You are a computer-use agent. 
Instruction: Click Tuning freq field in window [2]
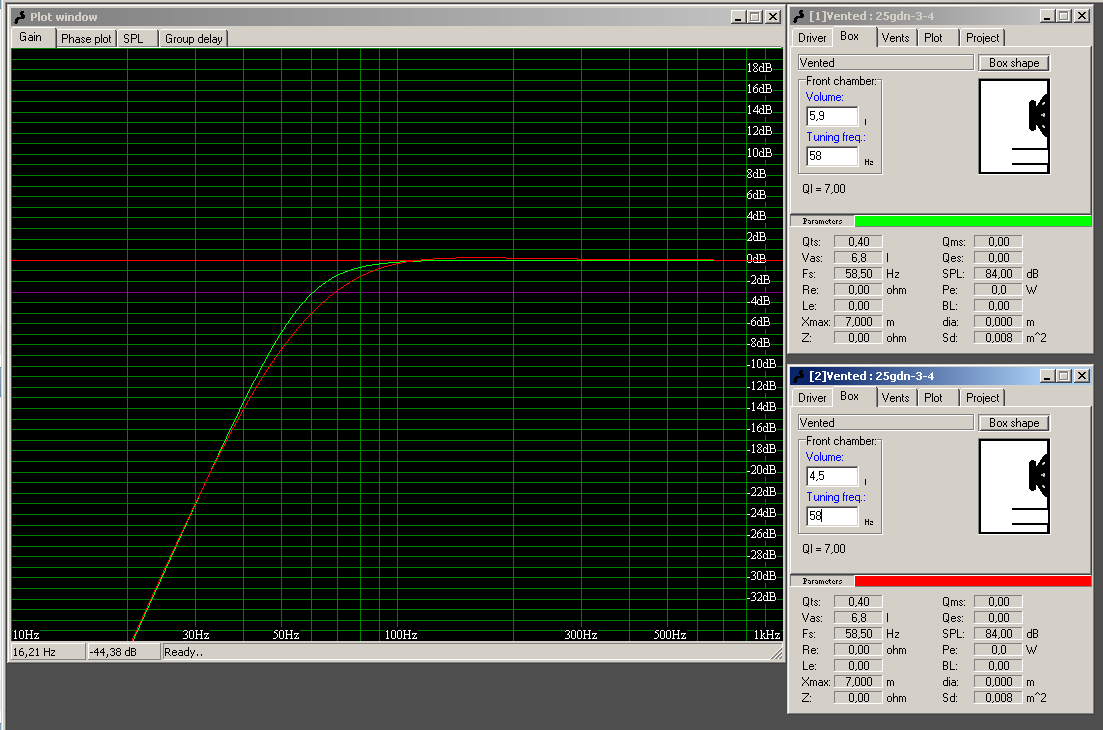[832, 516]
